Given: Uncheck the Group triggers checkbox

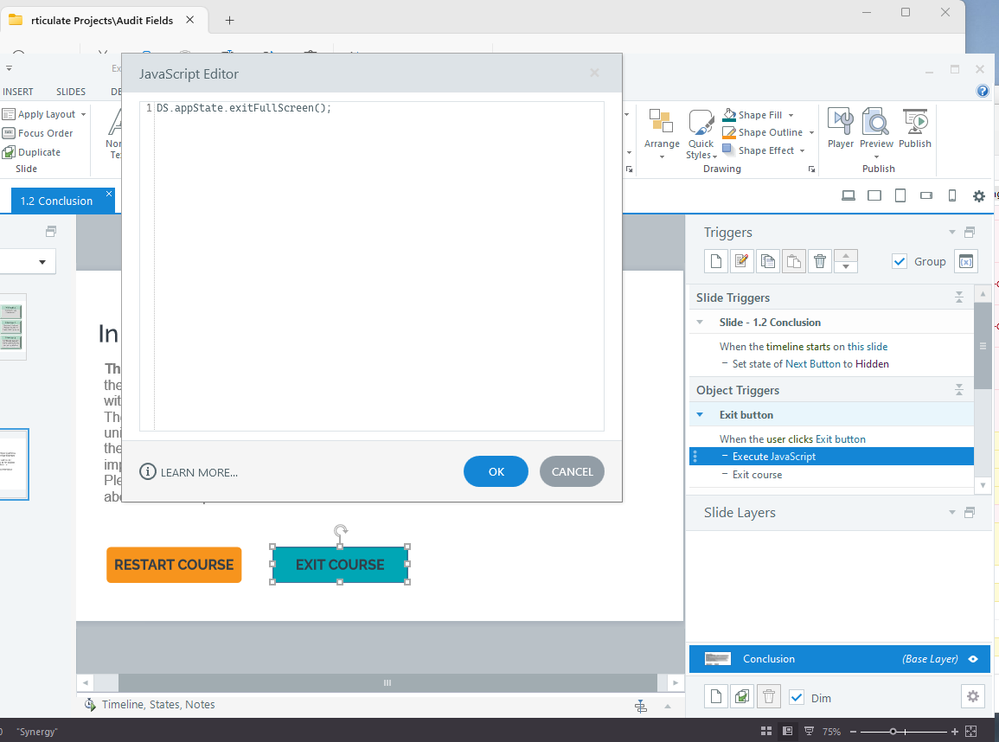Looking at the screenshot, I should [x=899, y=261].
